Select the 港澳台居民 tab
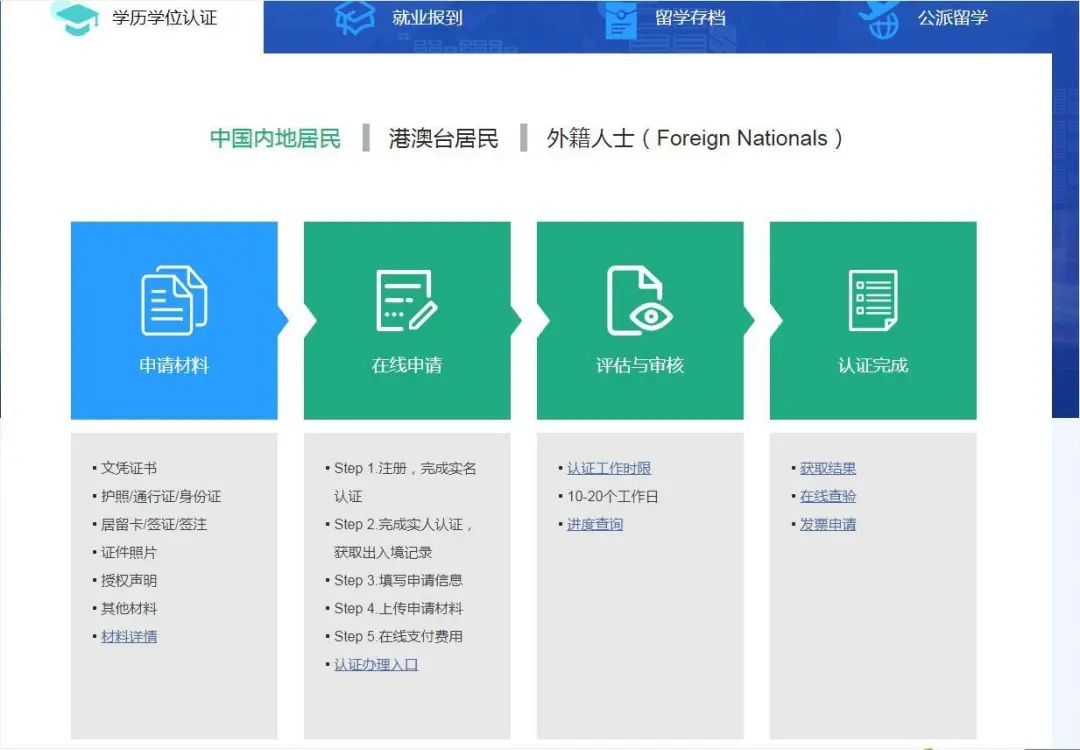Image resolution: width=1080 pixels, height=750 pixels. point(443,138)
